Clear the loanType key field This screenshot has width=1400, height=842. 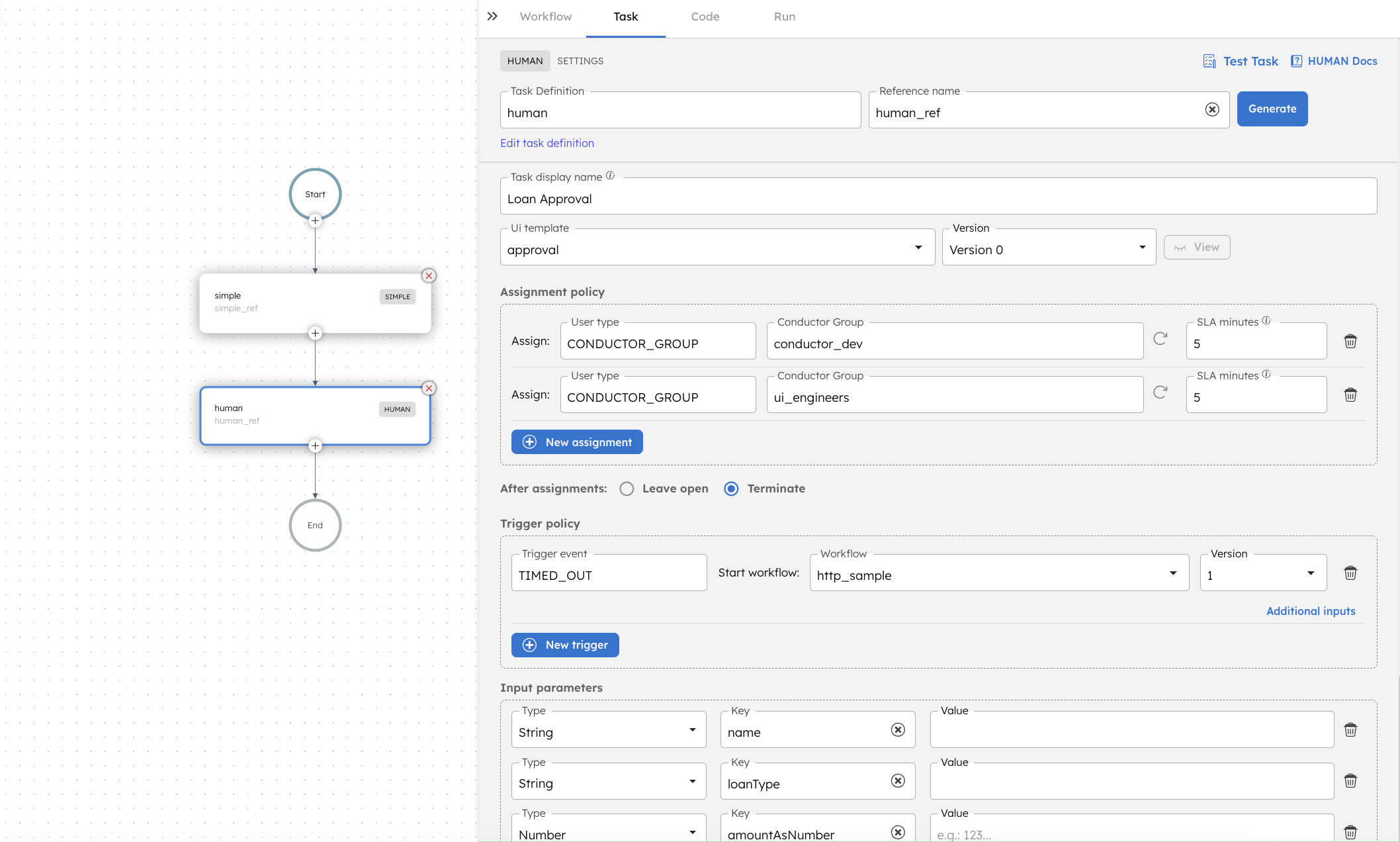click(898, 781)
